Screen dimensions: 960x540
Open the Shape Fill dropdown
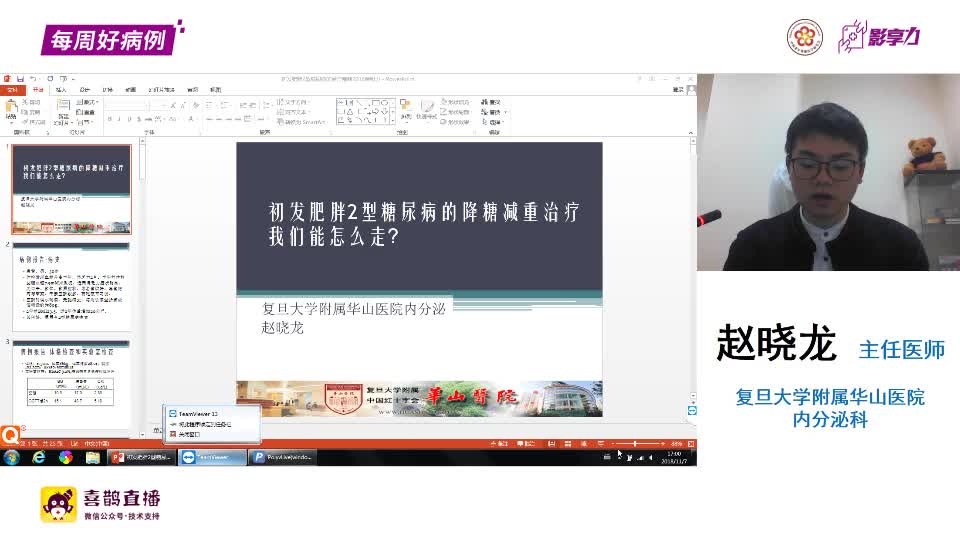pos(456,102)
